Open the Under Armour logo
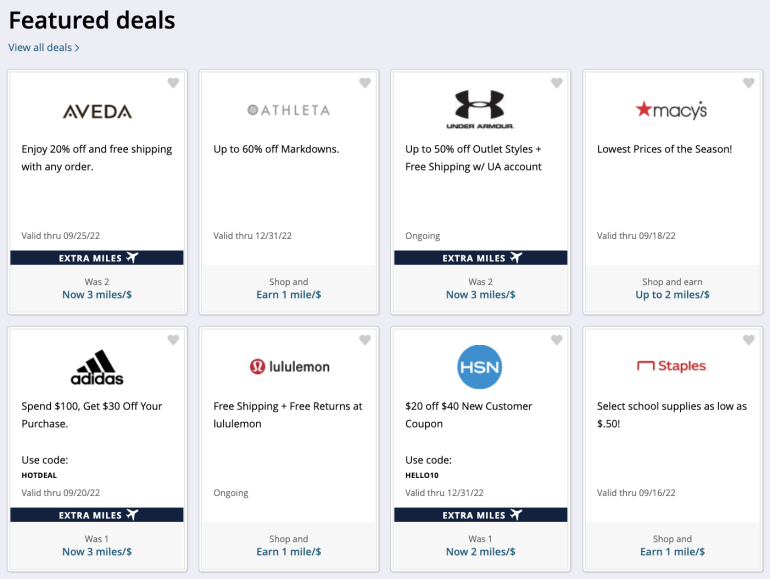This screenshot has height=579, width=770. coord(480,109)
